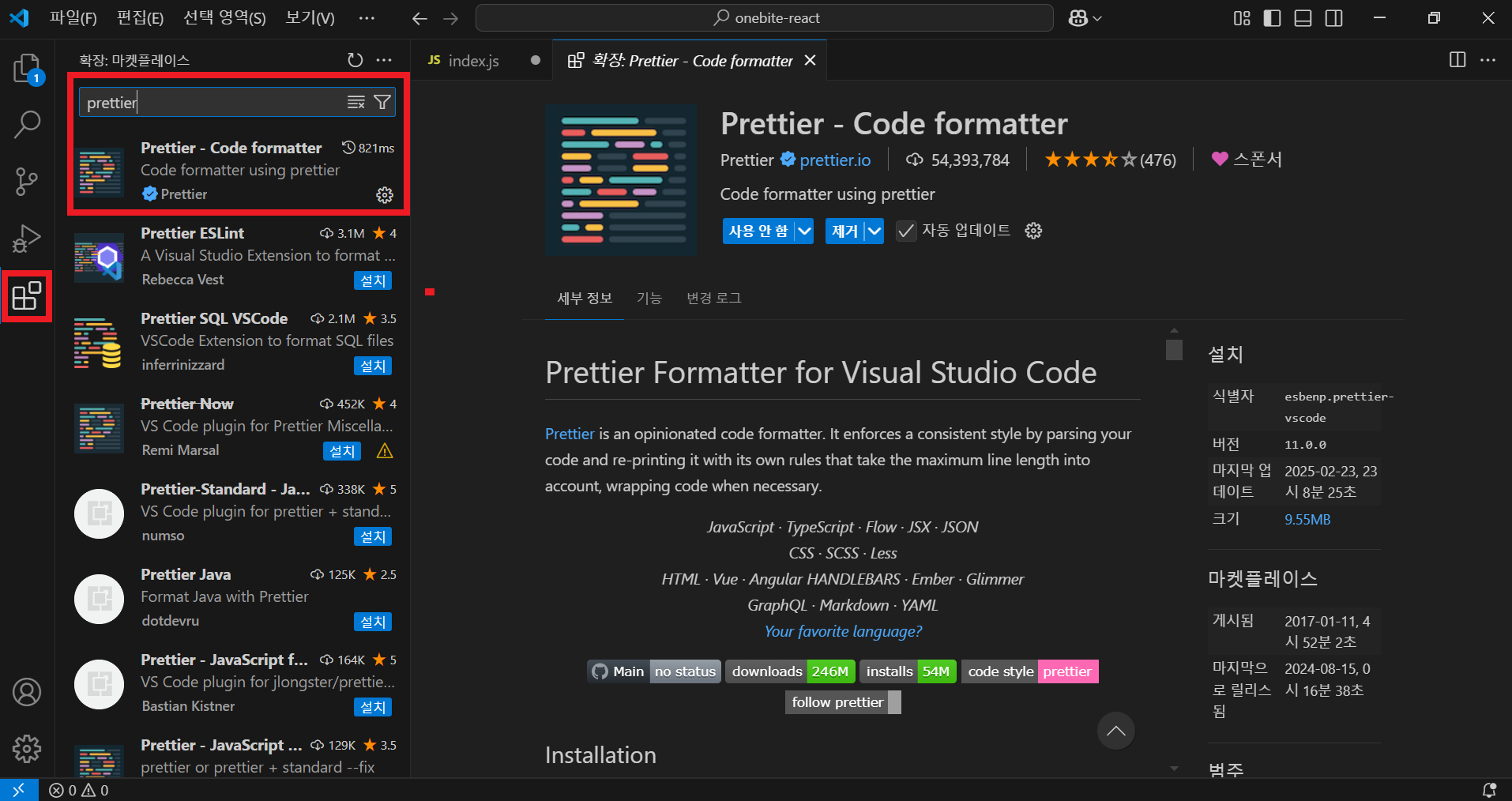Select the 세부 정보 details tab
The height and width of the screenshot is (801, 1512).
(x=585, y=298)
